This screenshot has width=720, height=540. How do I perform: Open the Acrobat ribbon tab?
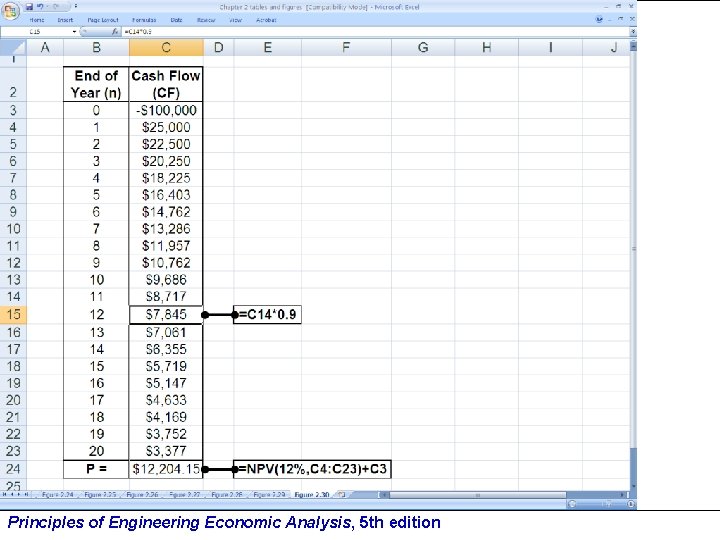[x=266, y=20]
